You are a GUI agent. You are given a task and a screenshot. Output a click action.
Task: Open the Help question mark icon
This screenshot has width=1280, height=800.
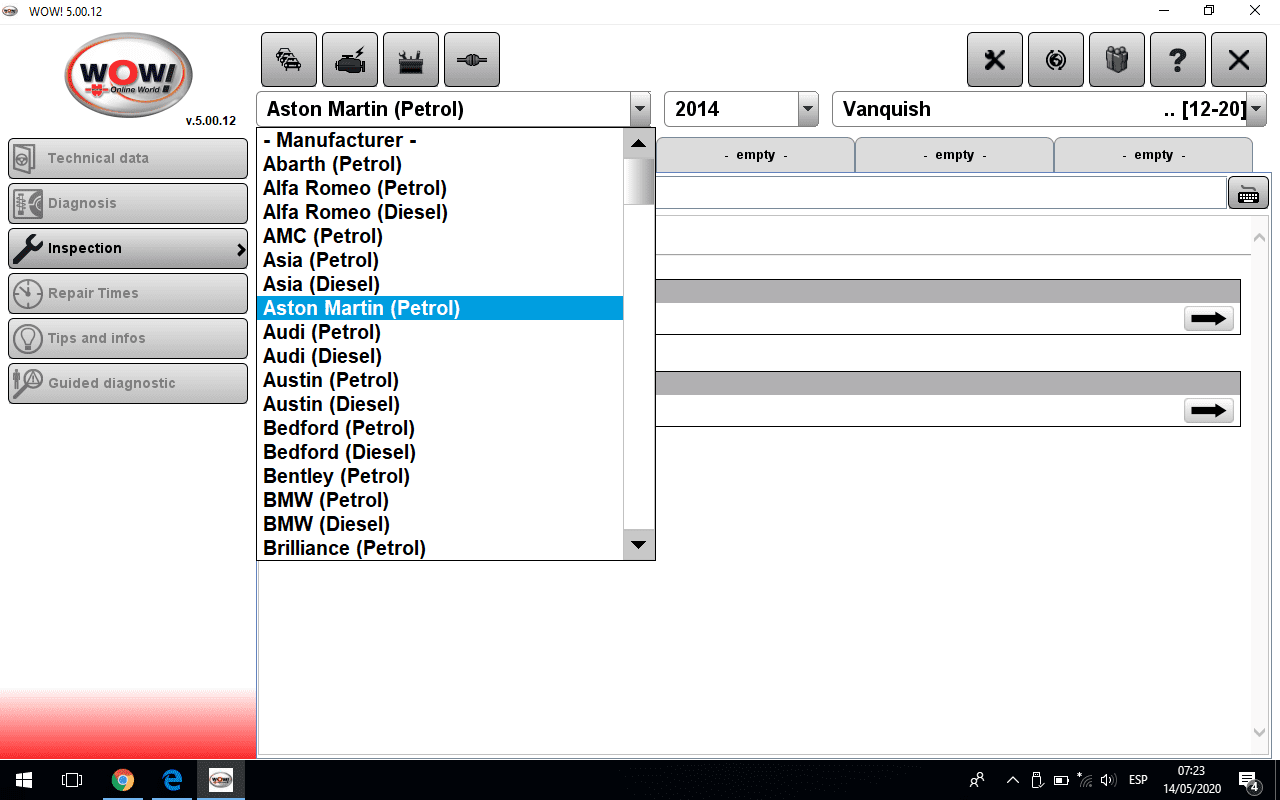point(1178,59)
